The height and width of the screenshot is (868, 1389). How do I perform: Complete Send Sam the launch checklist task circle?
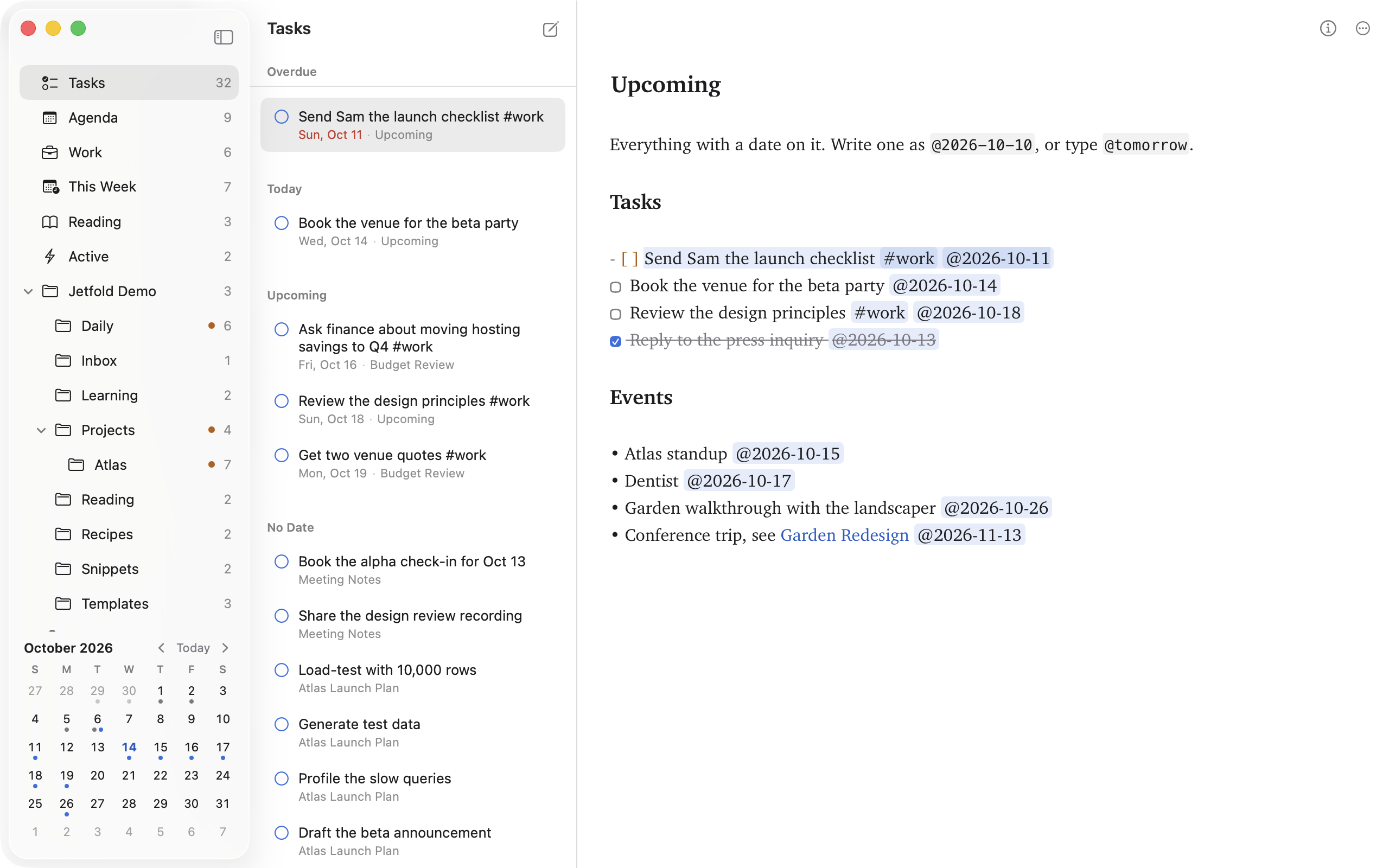(281, 117)
